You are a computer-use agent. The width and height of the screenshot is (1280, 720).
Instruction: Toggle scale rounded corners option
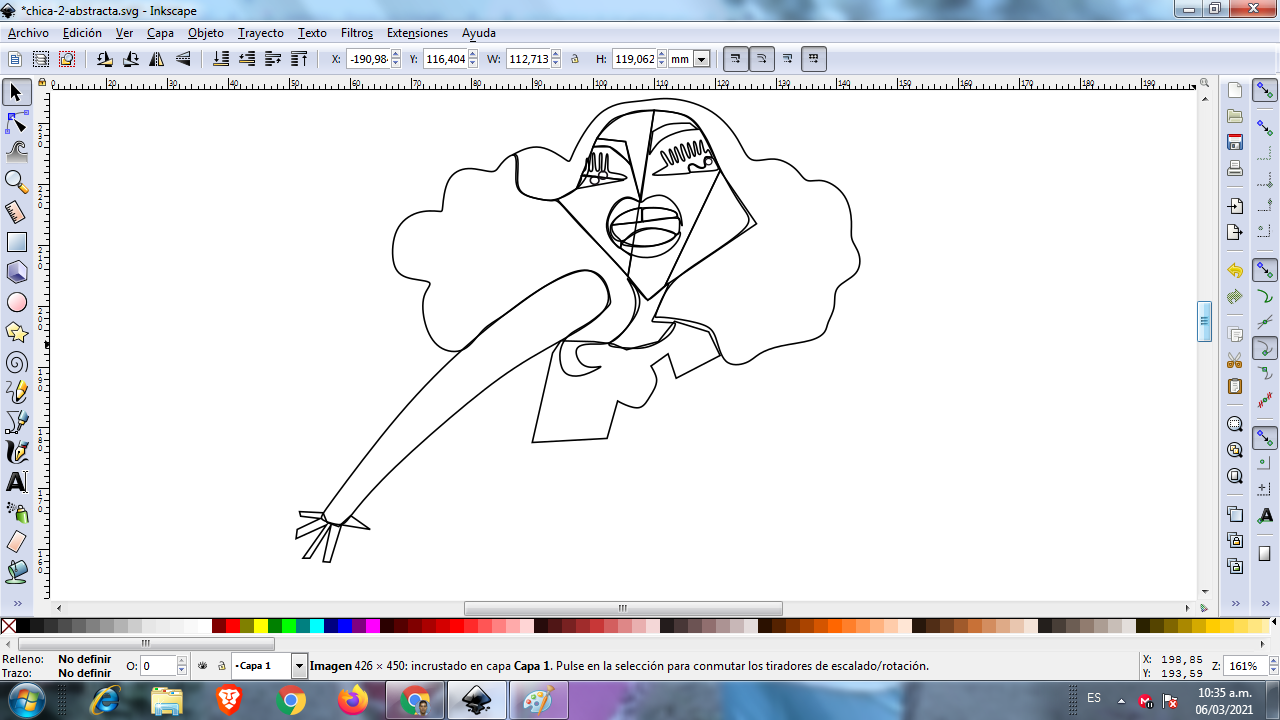coord(762,59)
